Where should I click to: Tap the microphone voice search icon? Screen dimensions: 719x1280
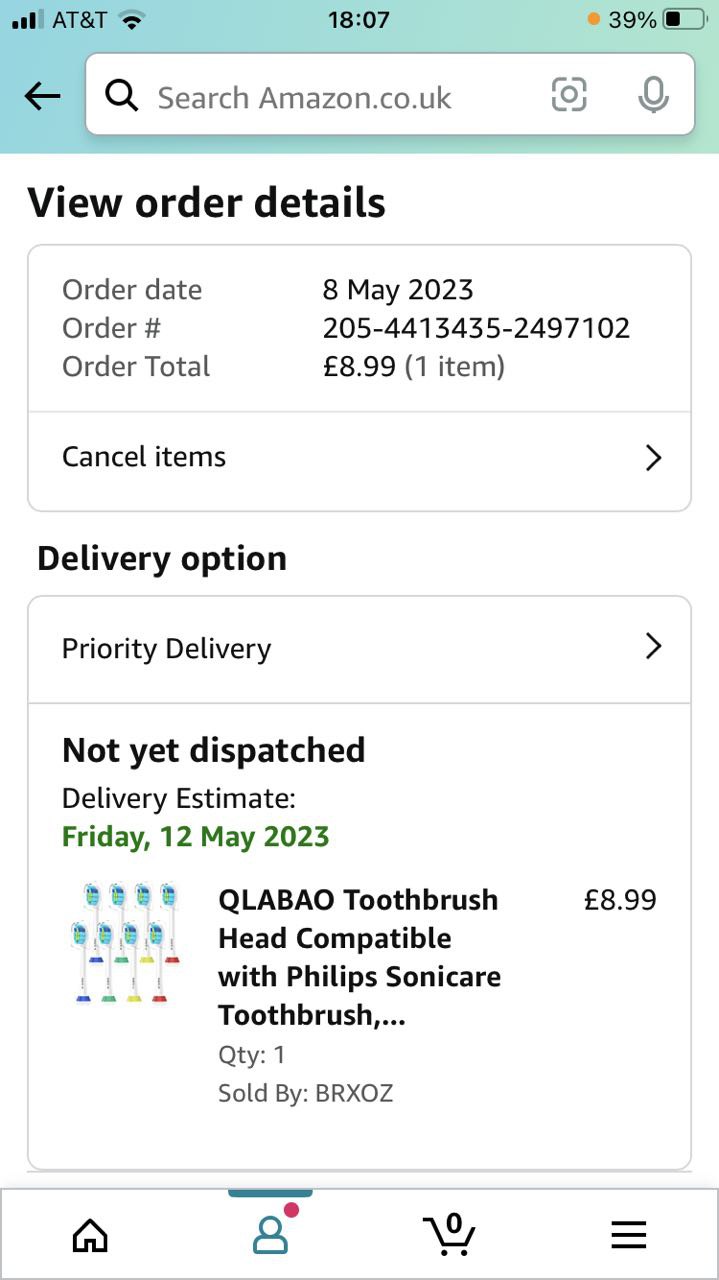tap(653, 96)
